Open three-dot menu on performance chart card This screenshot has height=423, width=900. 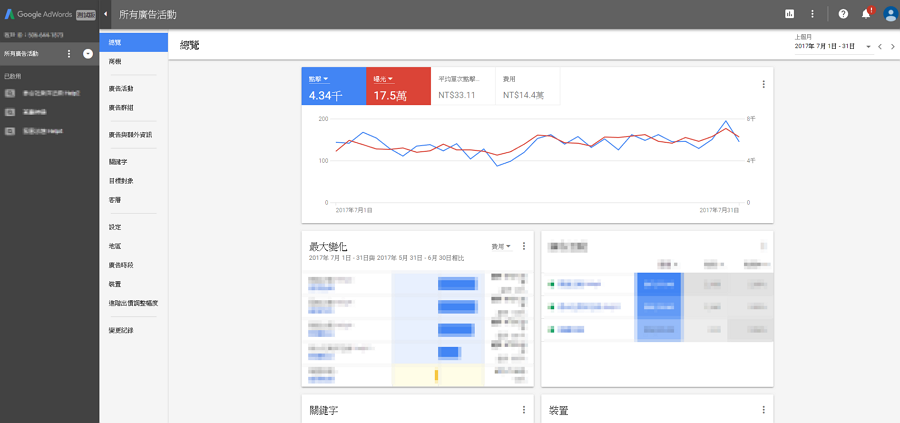coord(763,84)
